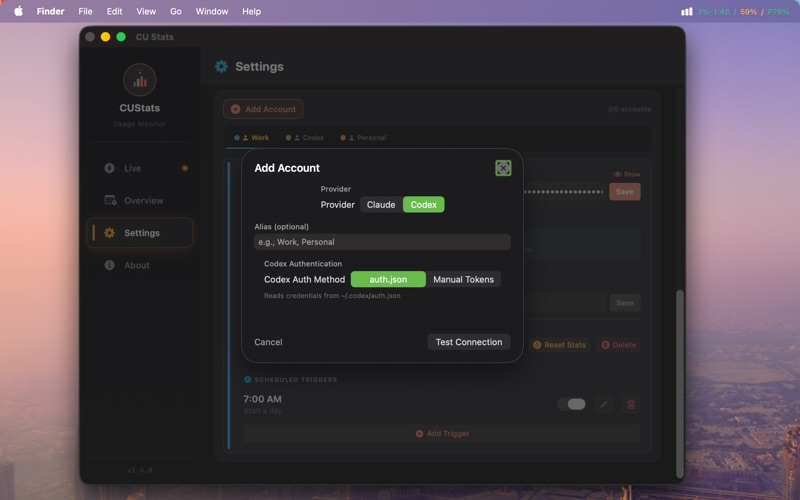Click Reset Stats button

tap(560, 345)
